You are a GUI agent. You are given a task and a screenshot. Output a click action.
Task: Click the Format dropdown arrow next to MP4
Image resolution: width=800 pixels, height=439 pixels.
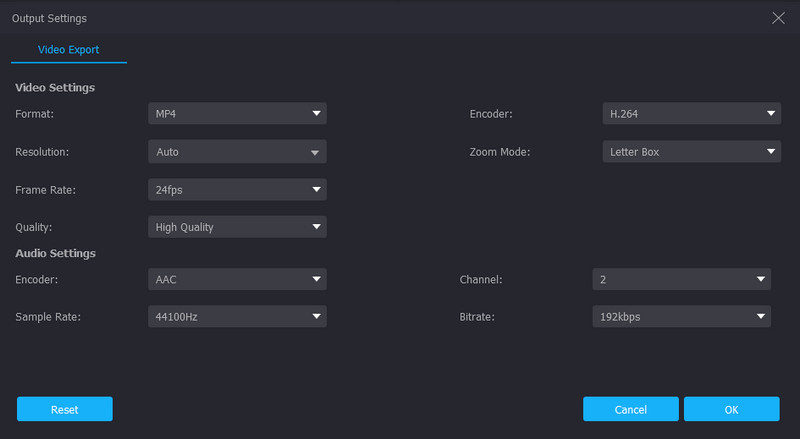[316, 114]
